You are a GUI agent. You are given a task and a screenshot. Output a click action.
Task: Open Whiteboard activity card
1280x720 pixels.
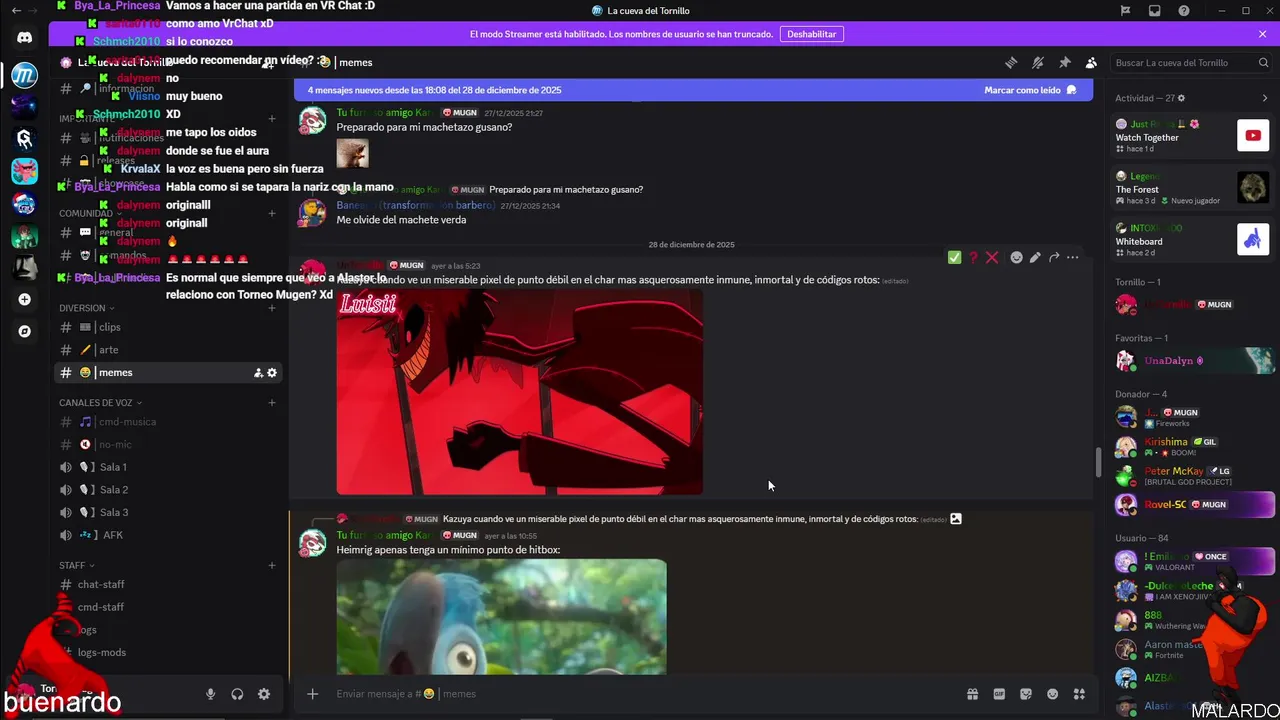[1192, 239]
